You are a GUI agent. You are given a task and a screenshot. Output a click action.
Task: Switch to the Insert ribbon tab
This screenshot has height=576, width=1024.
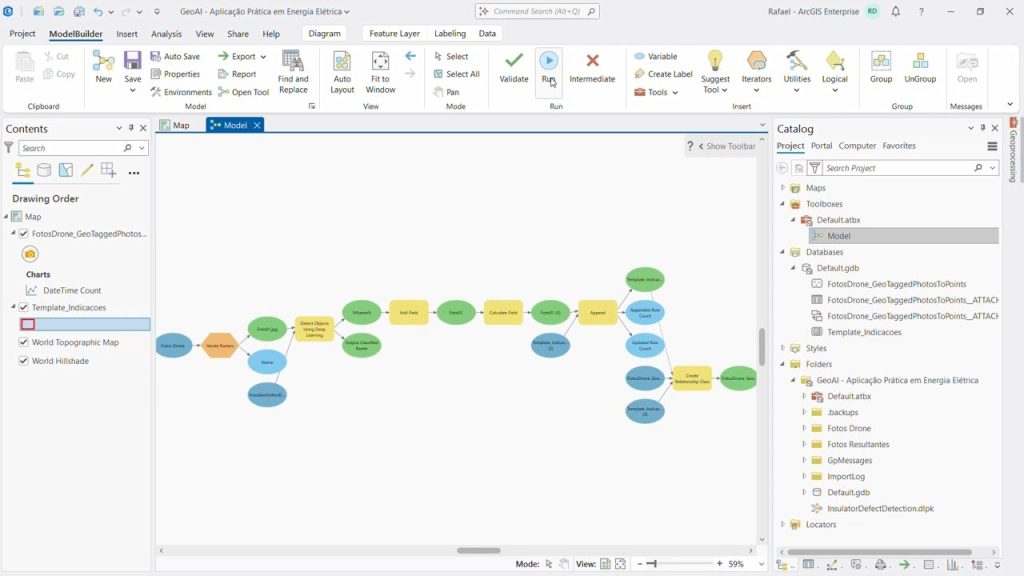tap(127, 33)
